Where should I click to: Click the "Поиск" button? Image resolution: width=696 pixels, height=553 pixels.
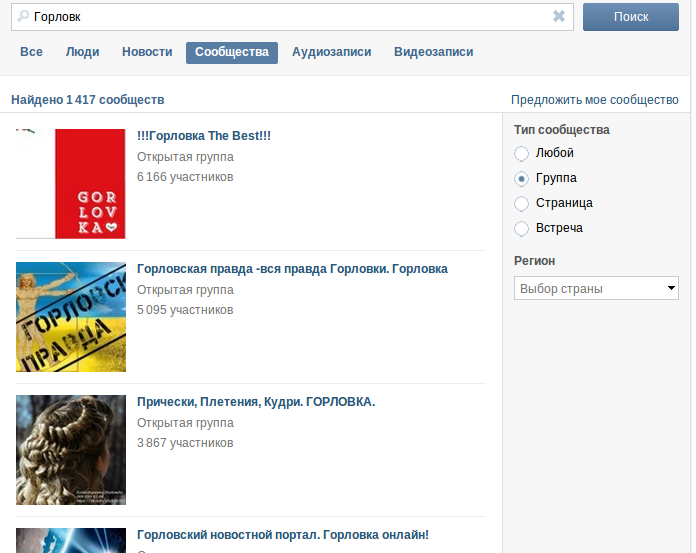click(631, 17)
